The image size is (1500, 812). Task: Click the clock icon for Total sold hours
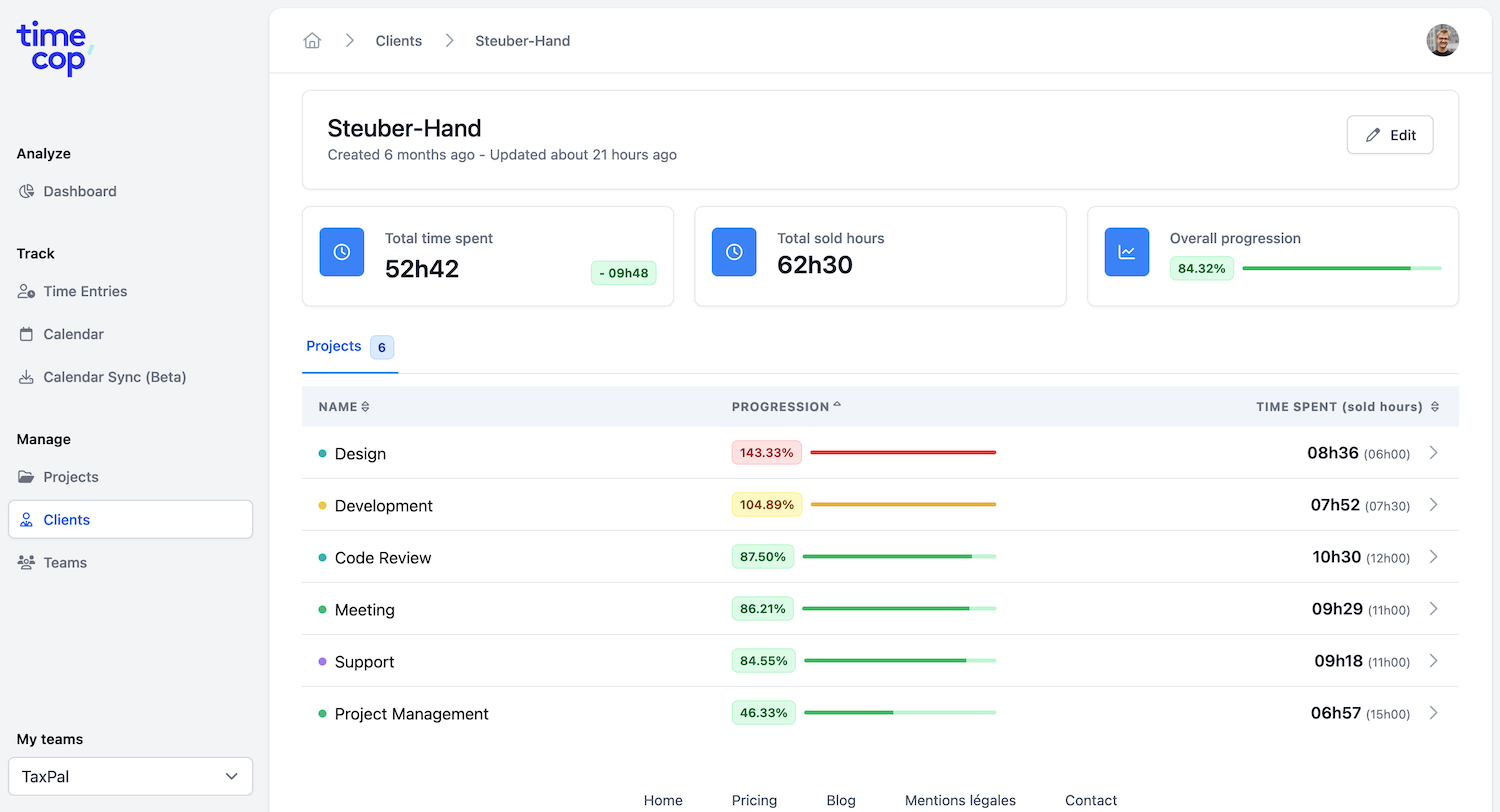pos(734,252)
